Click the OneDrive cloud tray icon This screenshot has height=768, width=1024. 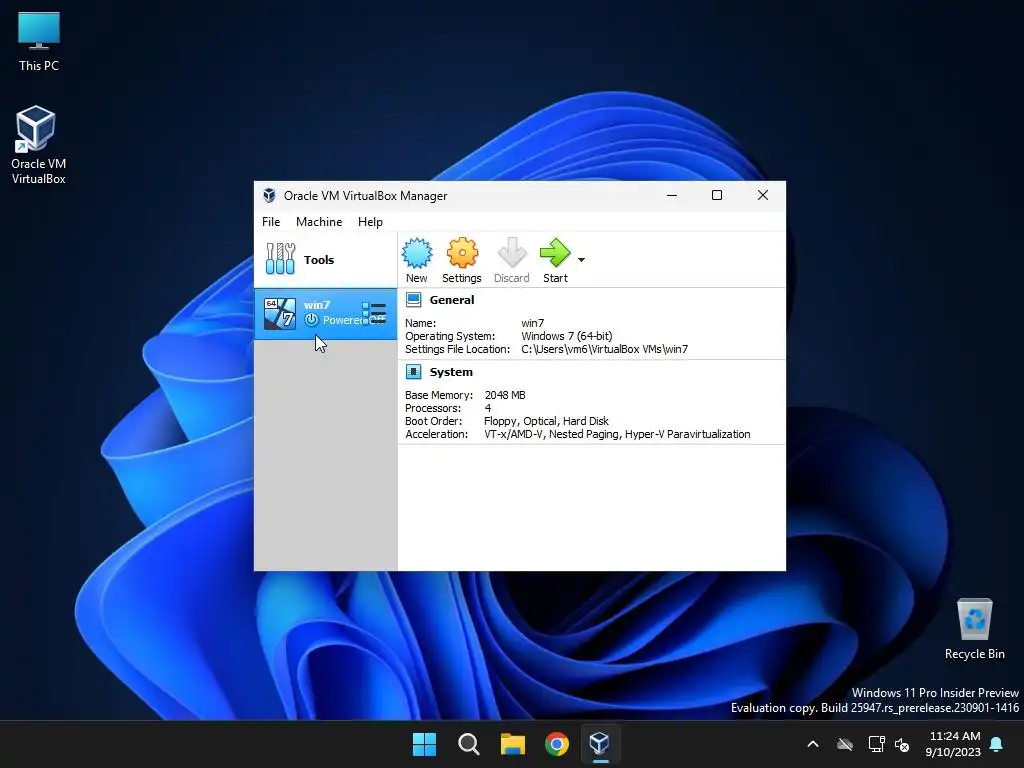845,744
